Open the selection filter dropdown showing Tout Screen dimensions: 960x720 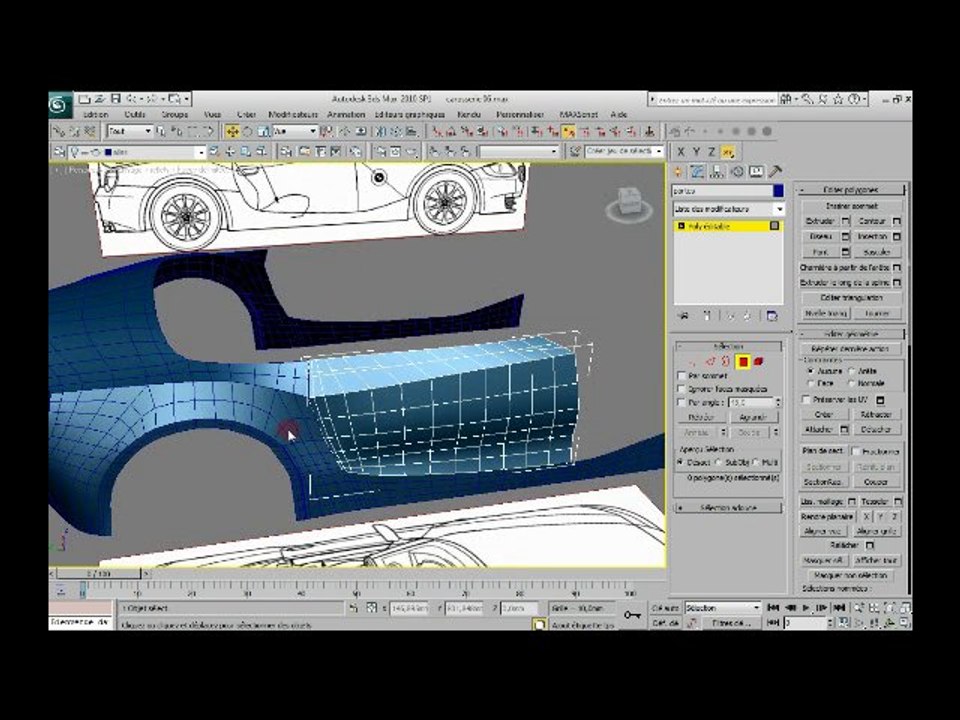(129, 132)
